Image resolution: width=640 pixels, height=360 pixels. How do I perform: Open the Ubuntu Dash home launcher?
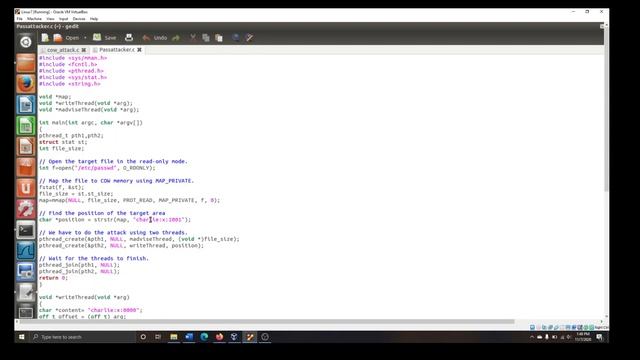click(x=26, y=42)
